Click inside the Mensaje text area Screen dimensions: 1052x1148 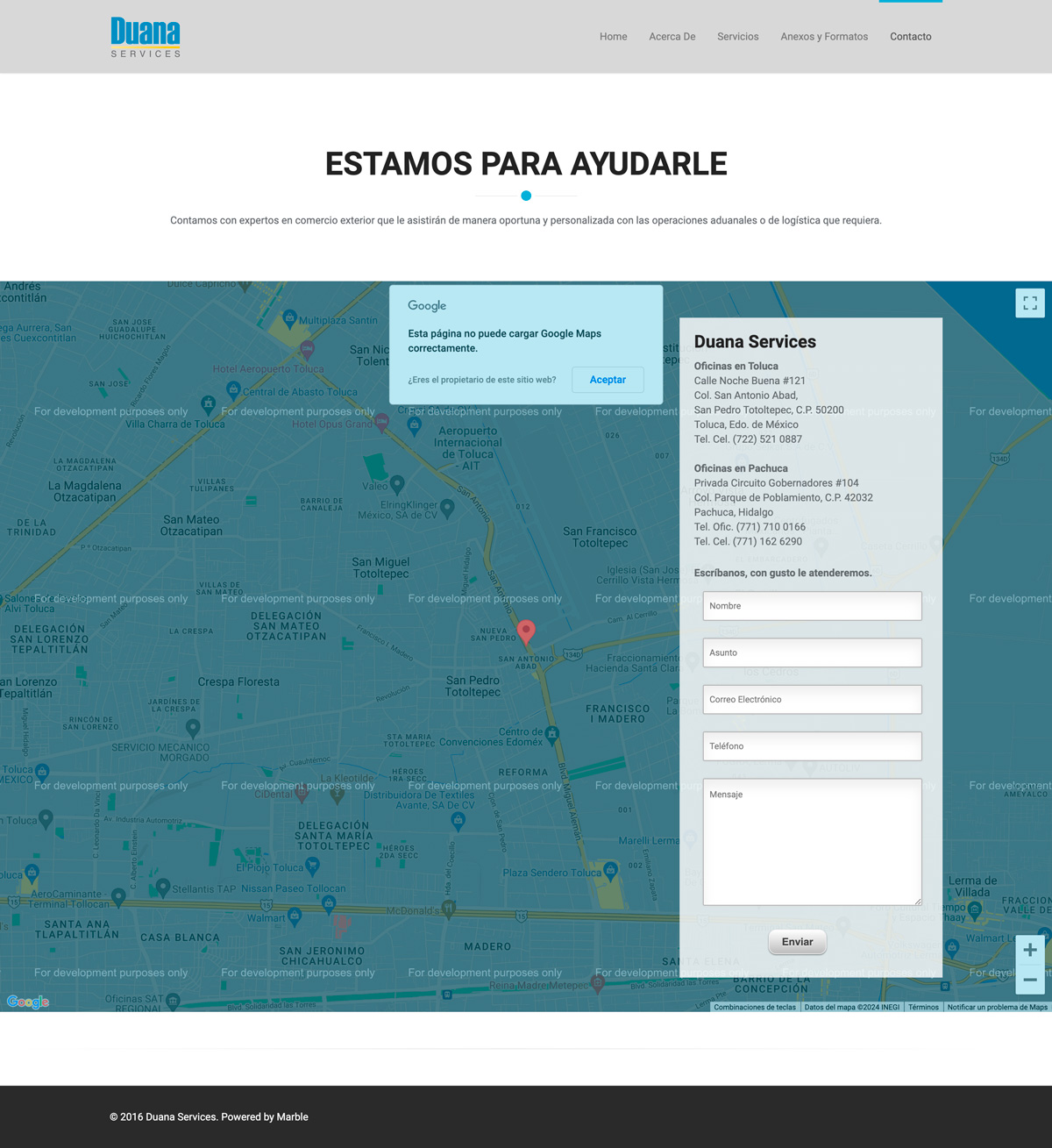point(812,842)
